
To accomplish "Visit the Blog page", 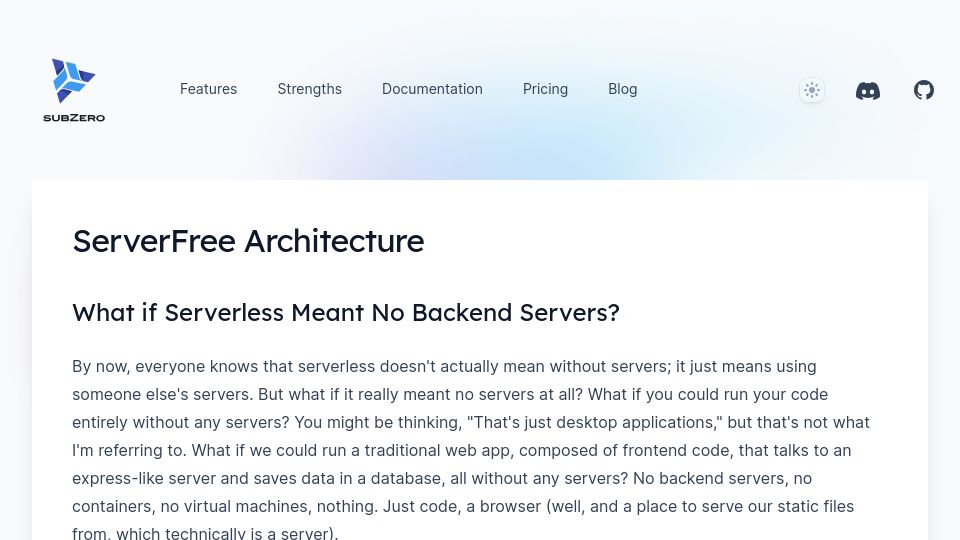I will click(623, 89).
